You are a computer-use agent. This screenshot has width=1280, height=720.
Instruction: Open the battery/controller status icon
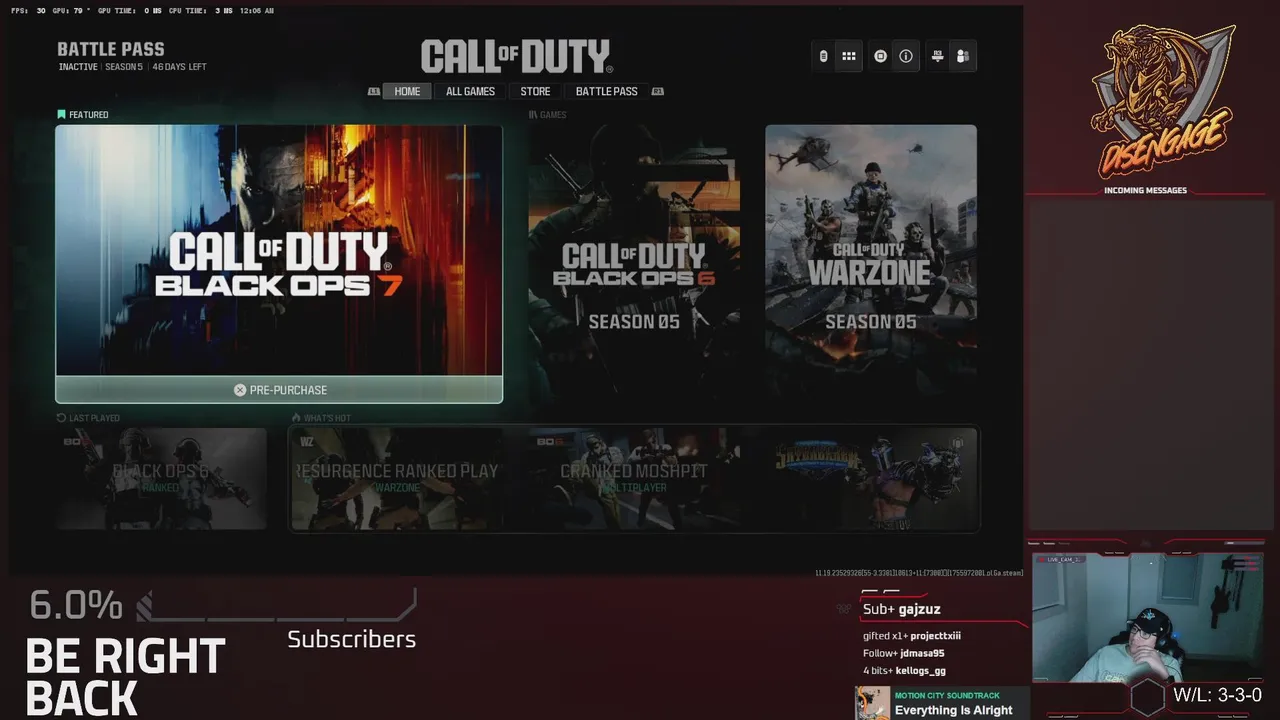point(823,56)
